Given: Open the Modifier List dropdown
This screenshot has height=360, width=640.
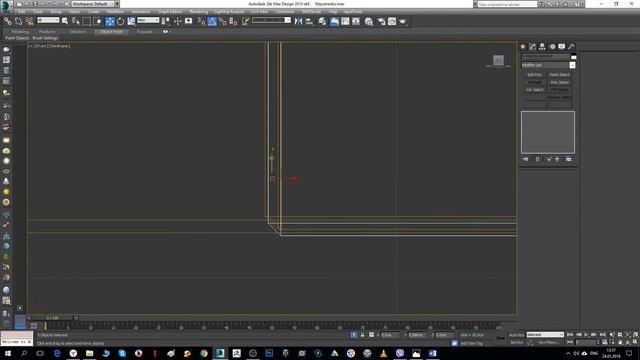Looking at the screenshot, I should (548, 65).
